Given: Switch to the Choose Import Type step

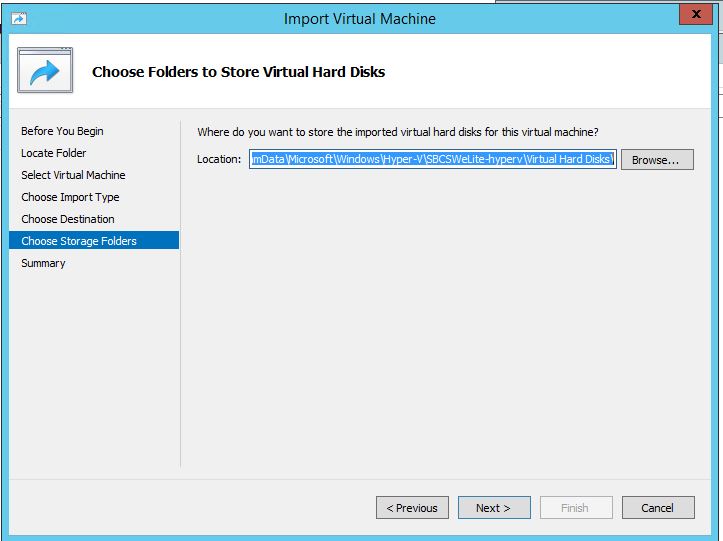Looking at the screenshot, I should point(70,197).
